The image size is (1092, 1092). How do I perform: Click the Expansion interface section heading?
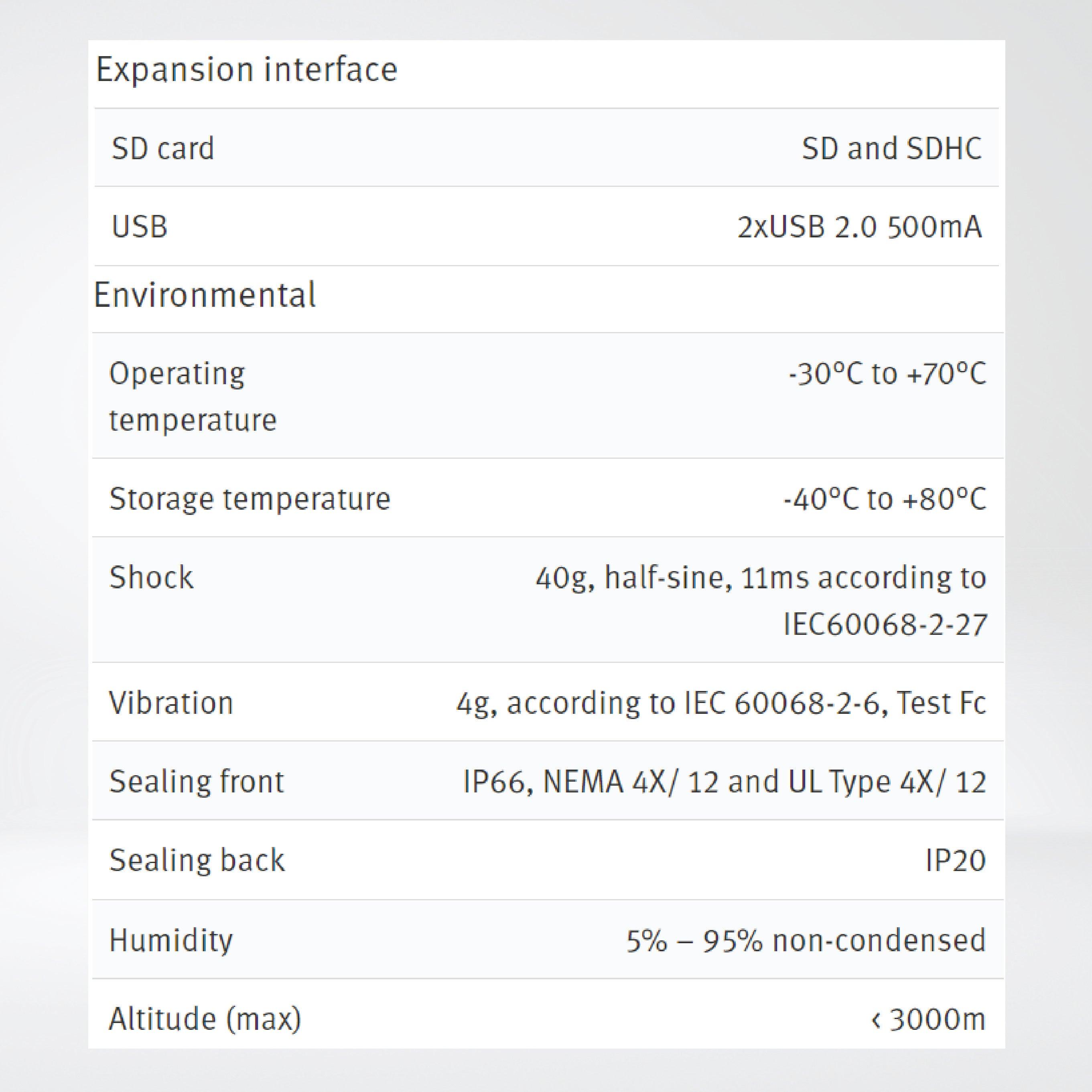247,70
